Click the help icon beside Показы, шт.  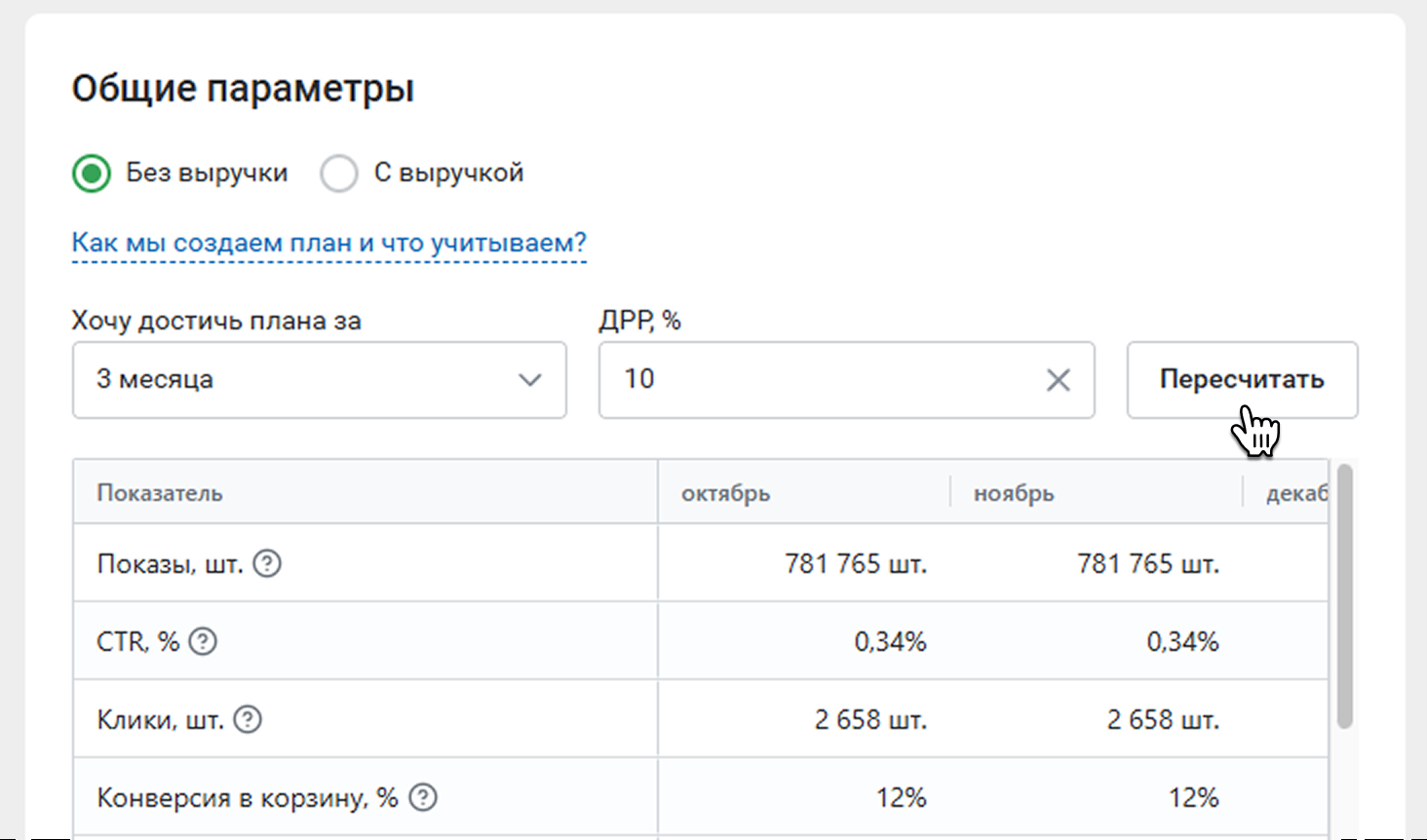[267, 563]
